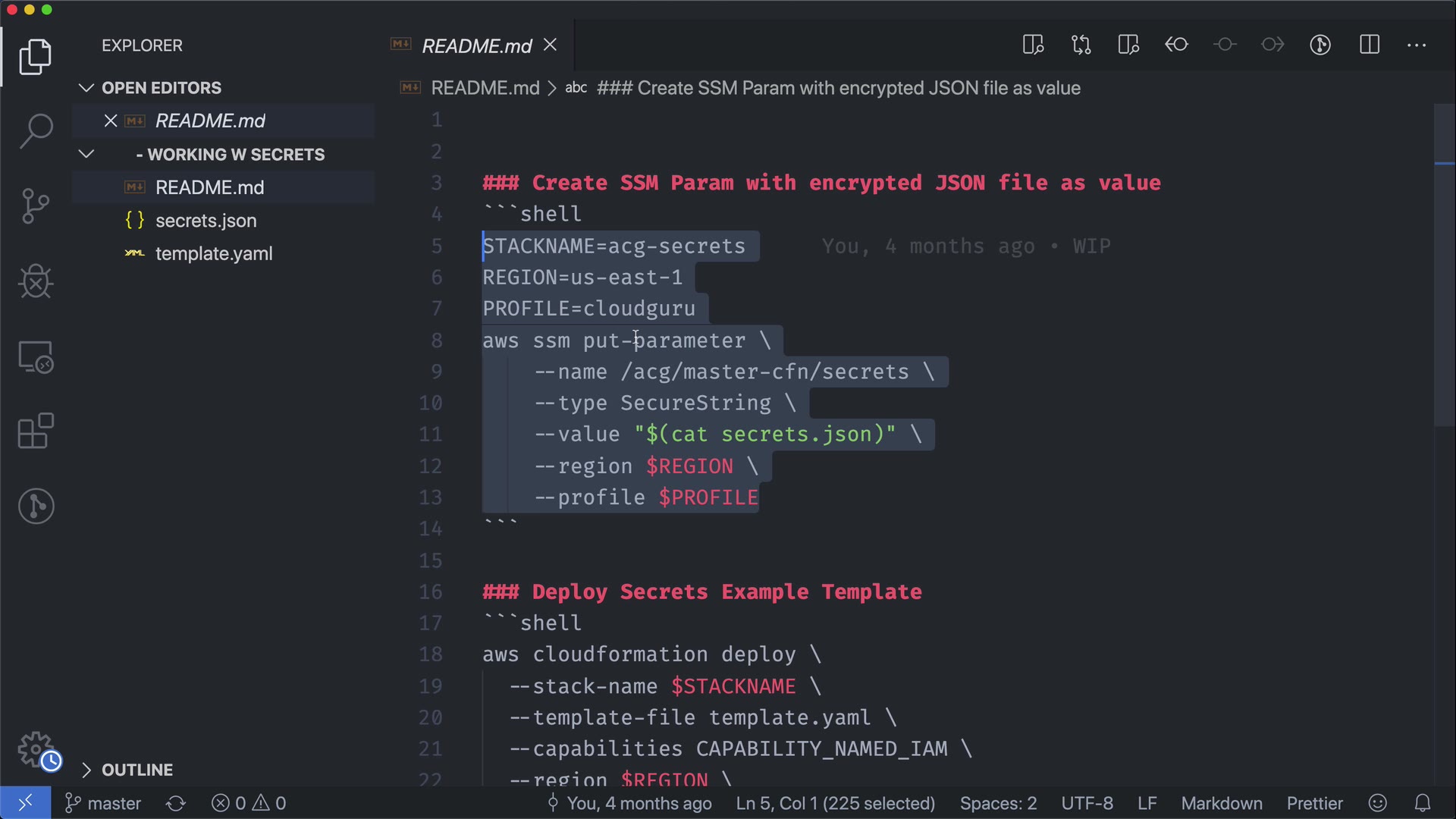Open secrets.json in the explorer
Viewport: 1456px width, 819px height.
pos(206,221)
